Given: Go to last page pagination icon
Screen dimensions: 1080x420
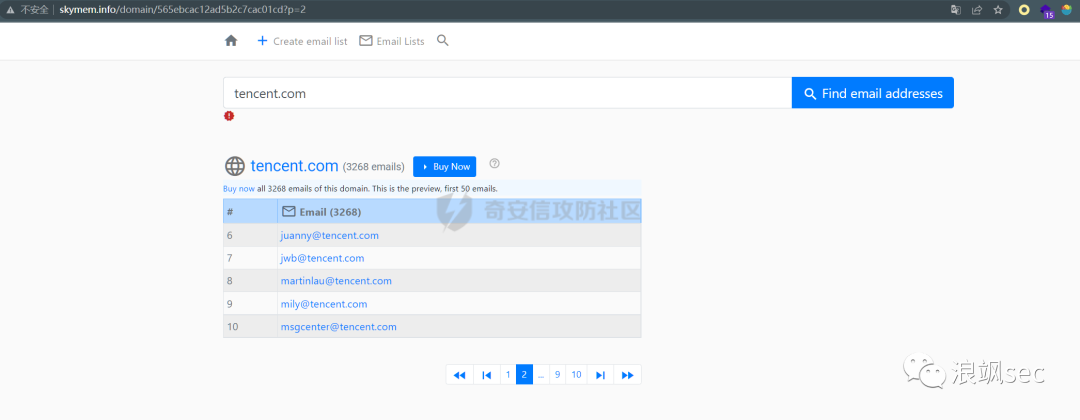Looking at the screenshot, I should [601, 375].
